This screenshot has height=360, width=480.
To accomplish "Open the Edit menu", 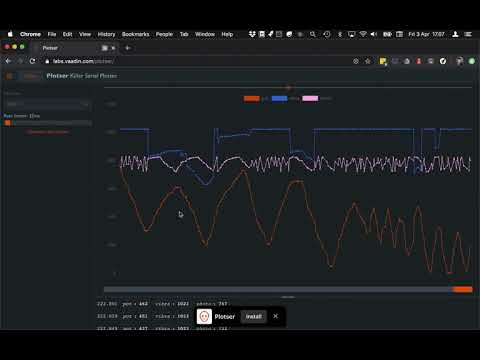I will (67, 34).
